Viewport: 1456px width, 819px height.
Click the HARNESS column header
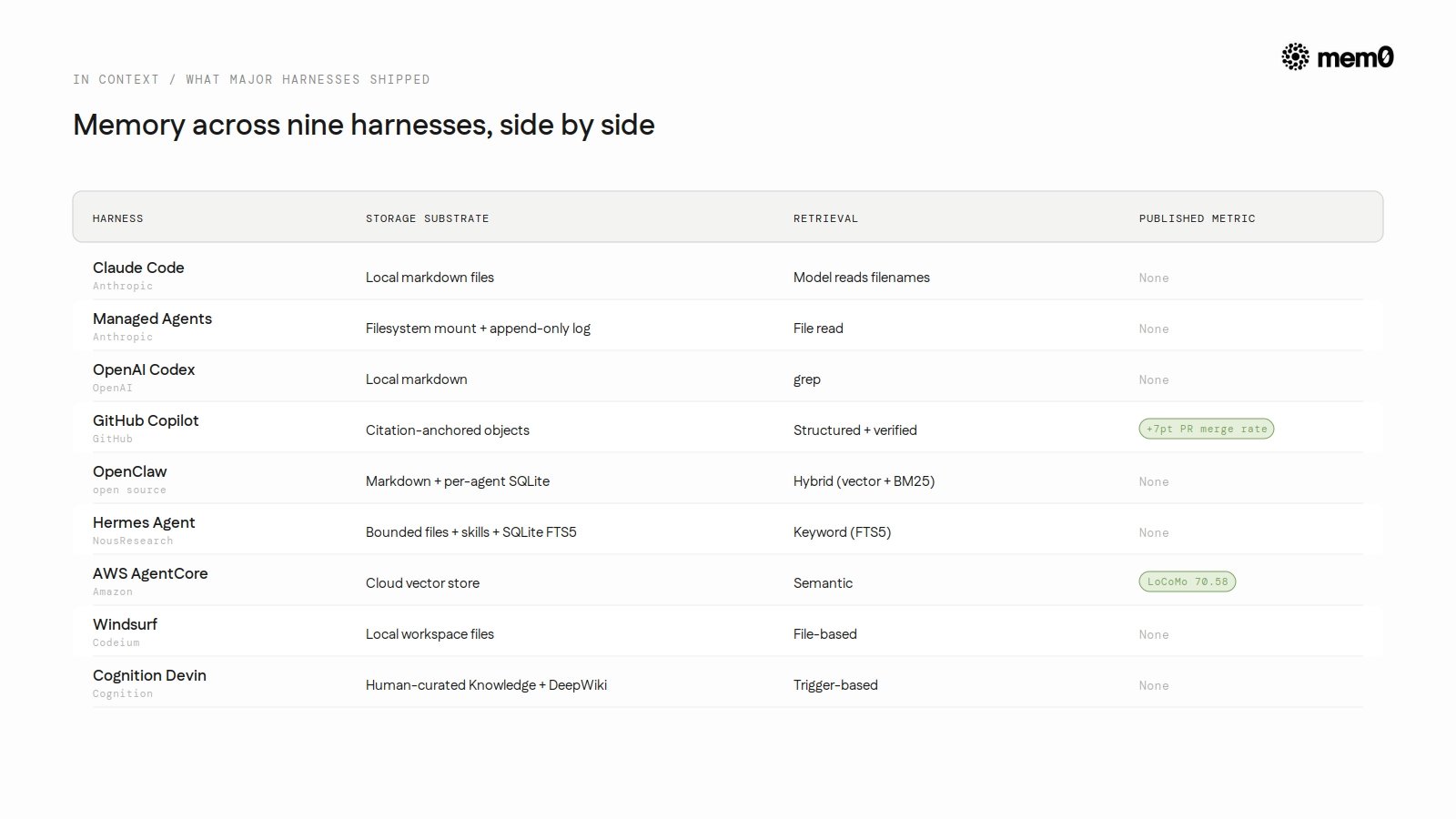(x=118, y=218)
